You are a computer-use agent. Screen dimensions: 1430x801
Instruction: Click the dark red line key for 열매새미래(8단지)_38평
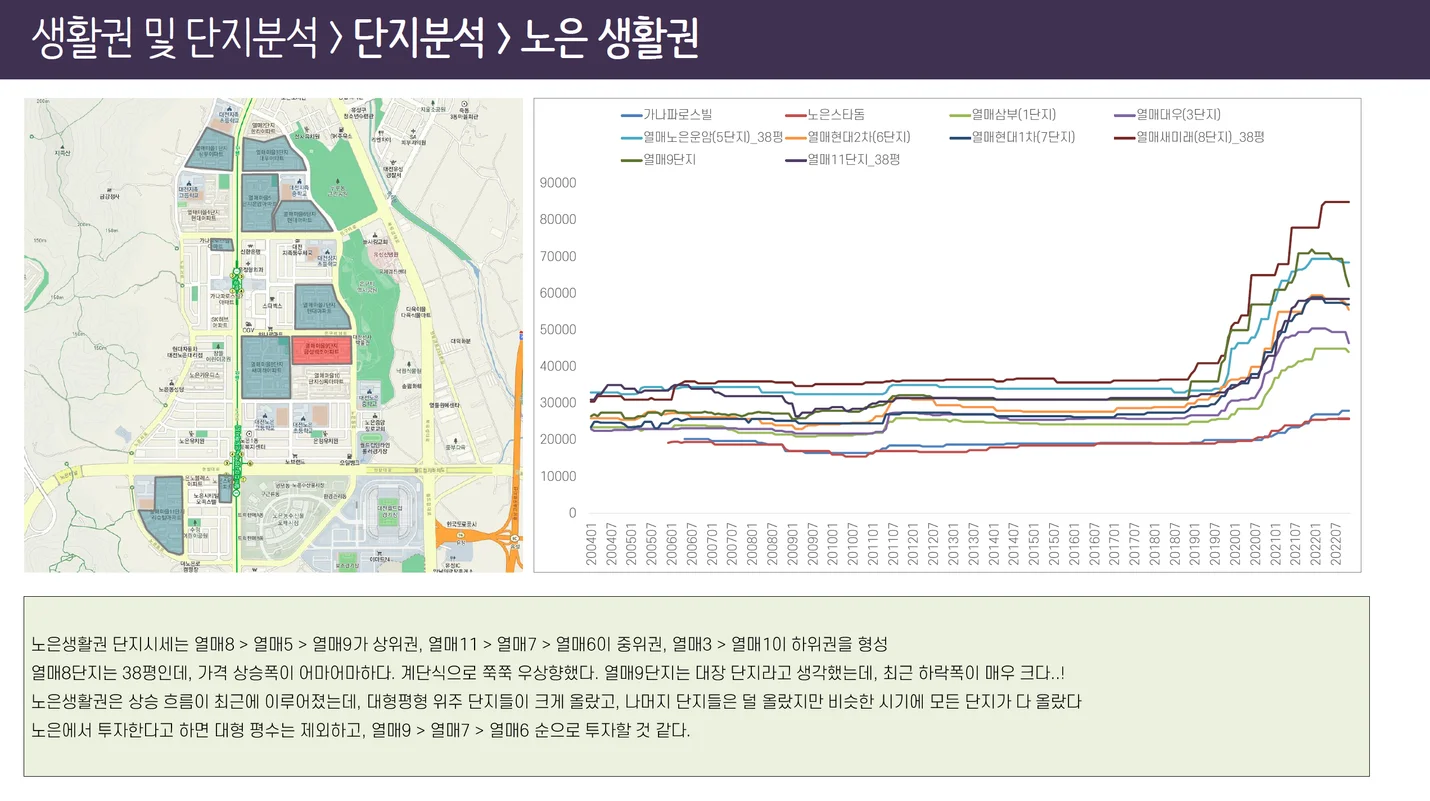(x=1123, y=137)
